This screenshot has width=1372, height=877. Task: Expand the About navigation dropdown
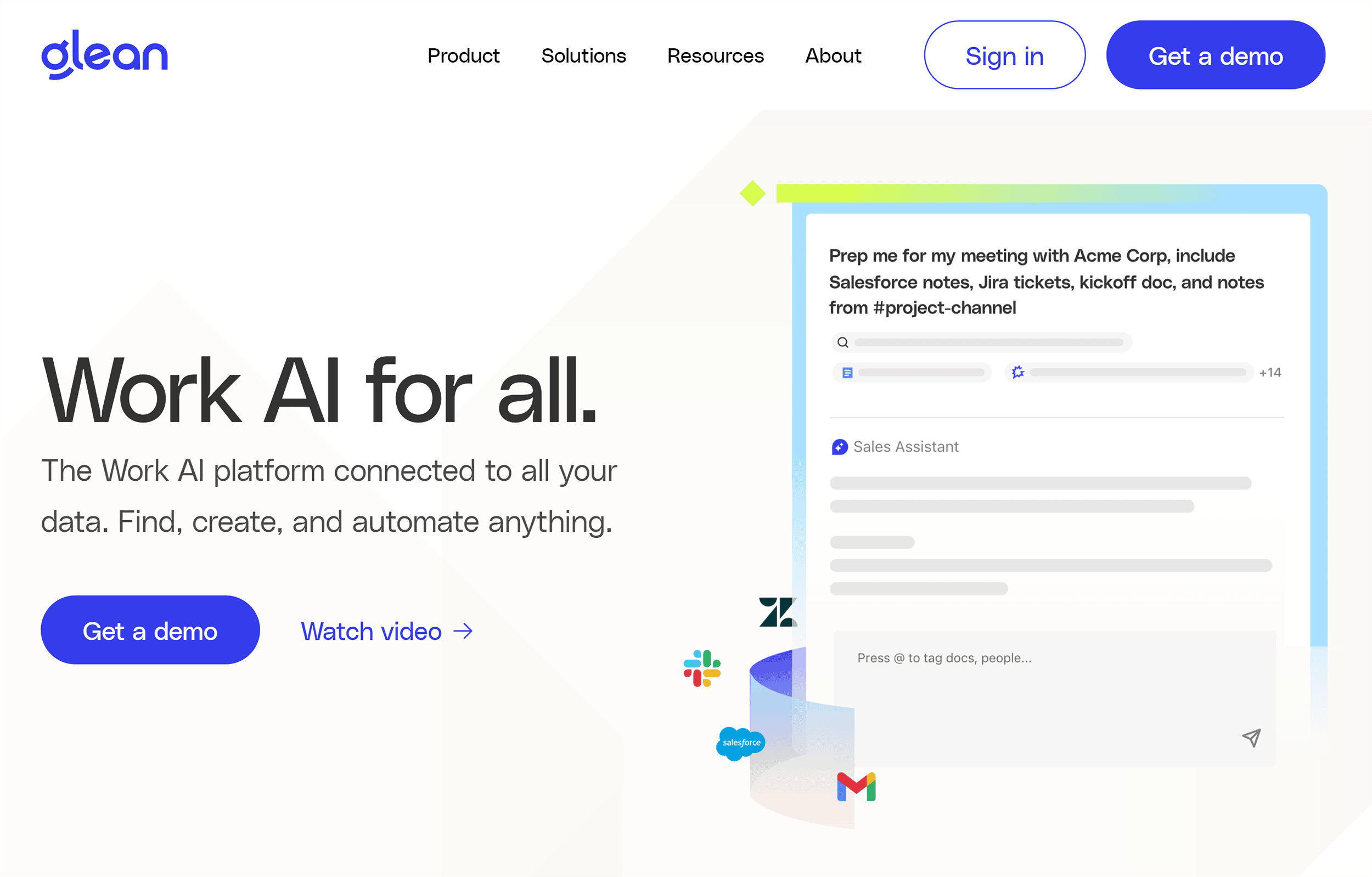[834, 55]
